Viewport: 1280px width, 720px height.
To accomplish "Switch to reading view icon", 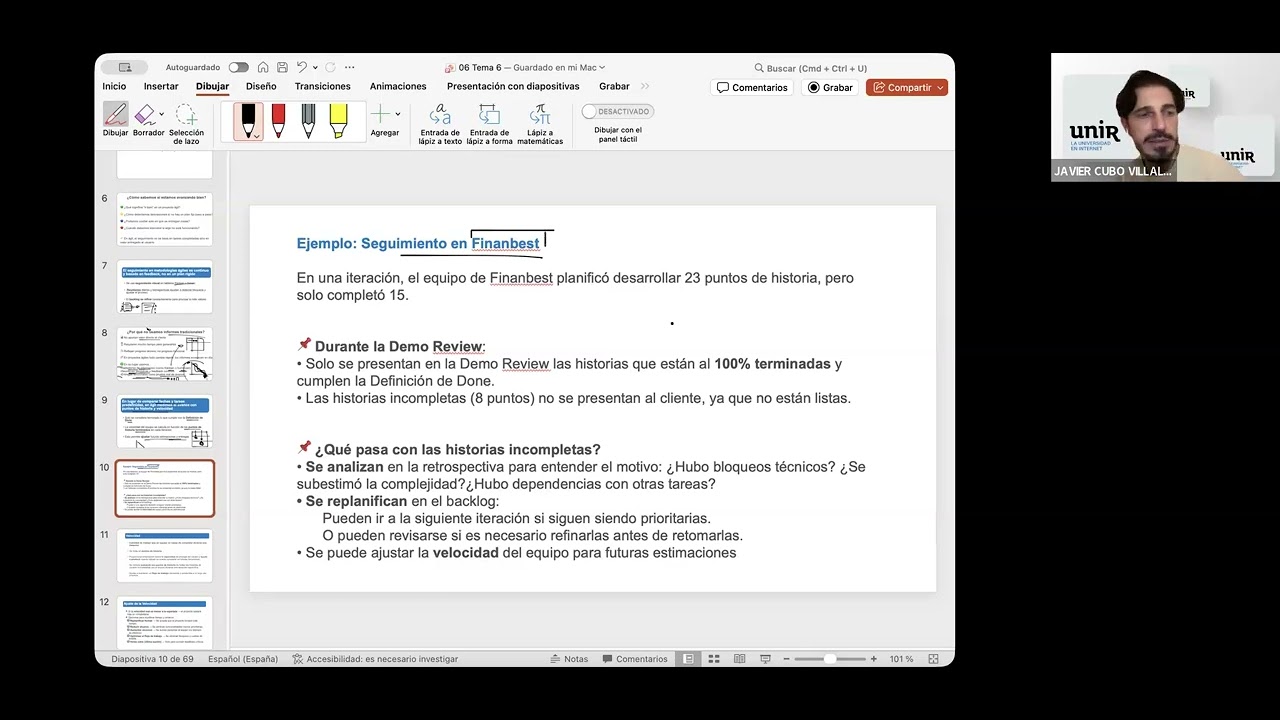I will (x=740, y=659).
